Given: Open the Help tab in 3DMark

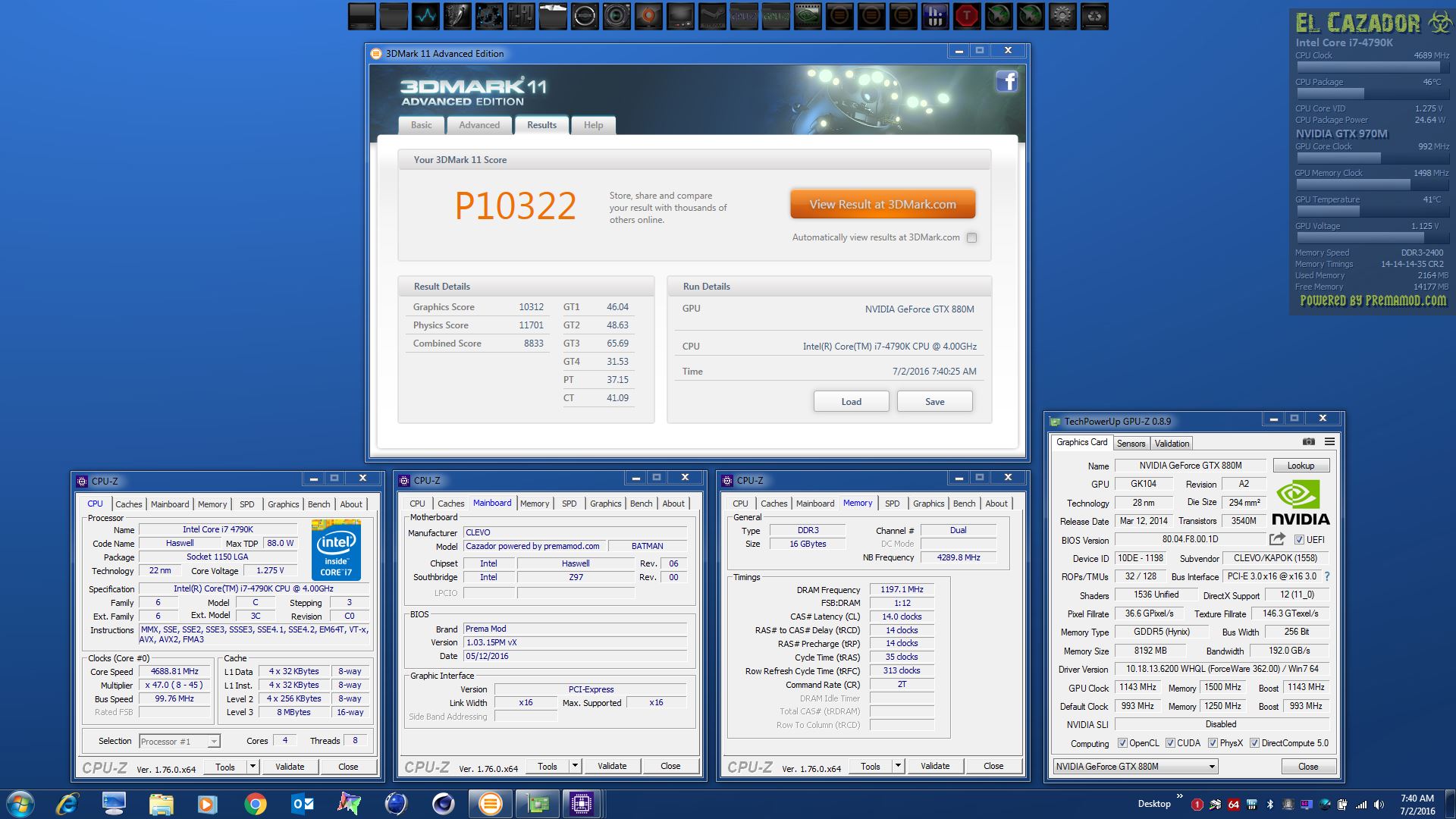Looking at the screenshot, I should pyautogui.click(x=593, y=125).
